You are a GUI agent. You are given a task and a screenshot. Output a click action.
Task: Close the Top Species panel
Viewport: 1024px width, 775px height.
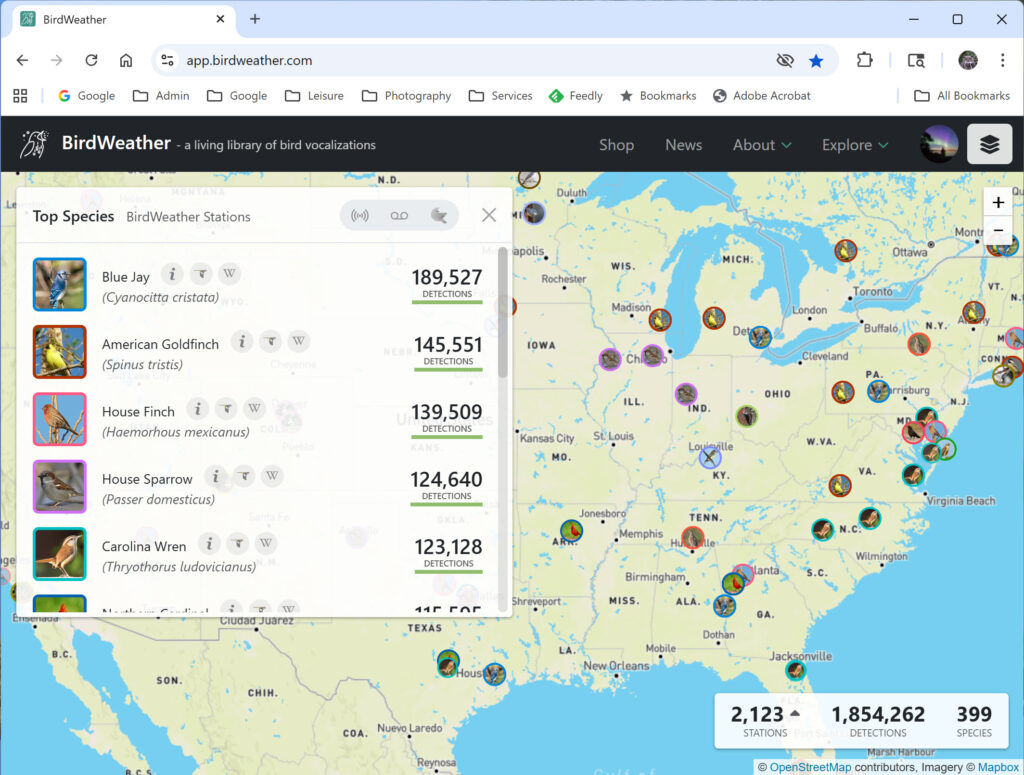click(489, 215)
